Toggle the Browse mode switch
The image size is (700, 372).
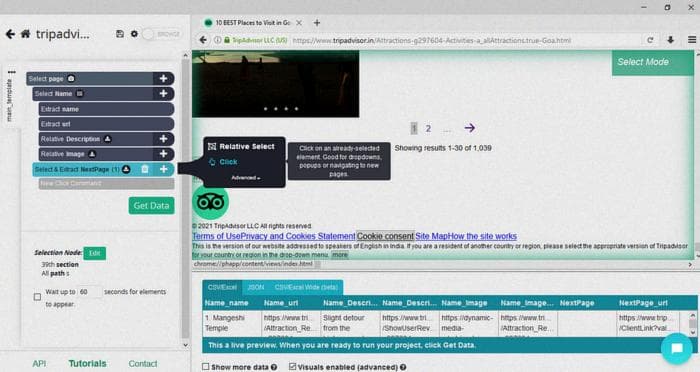161,34
